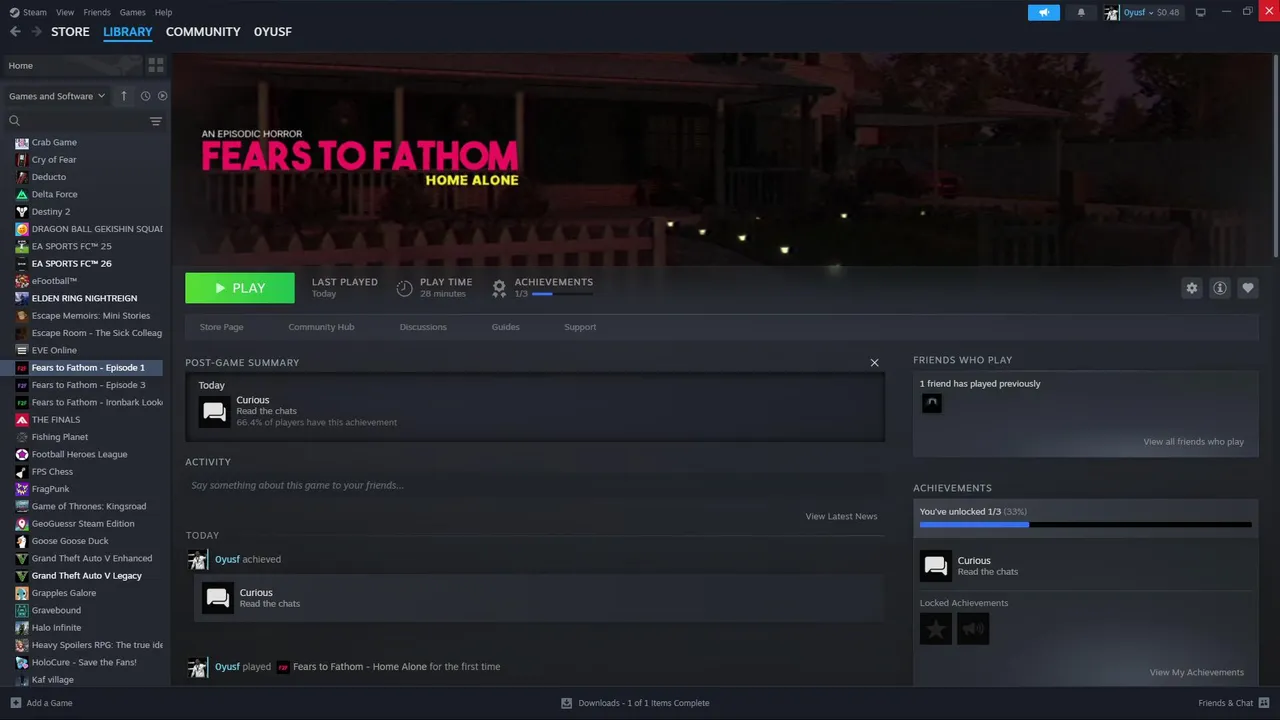Open the Community Hub link
This screenshot has height=720, width=1280.
coord(321,327)
